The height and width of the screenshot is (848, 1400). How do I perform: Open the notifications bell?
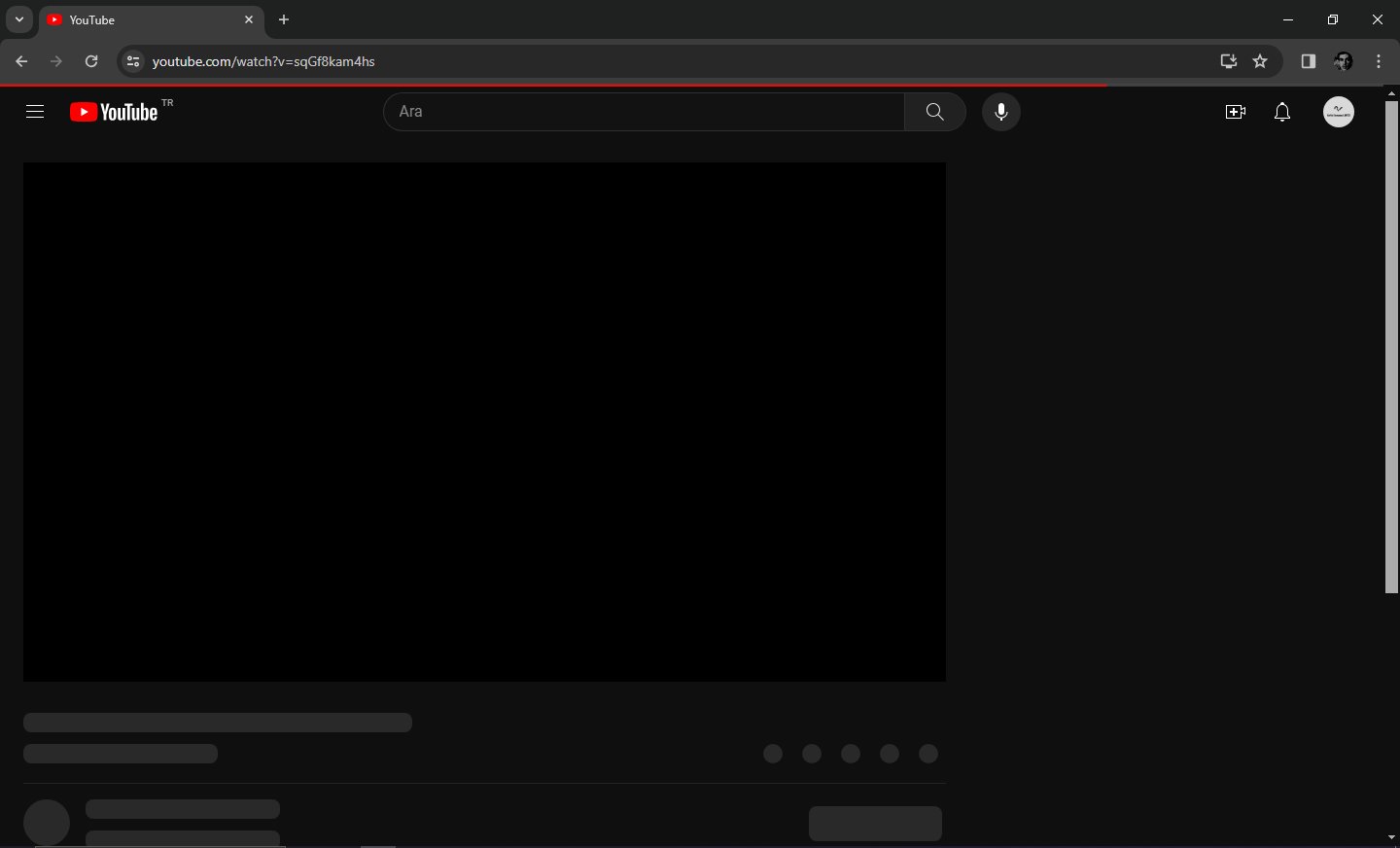point(1283,113)
